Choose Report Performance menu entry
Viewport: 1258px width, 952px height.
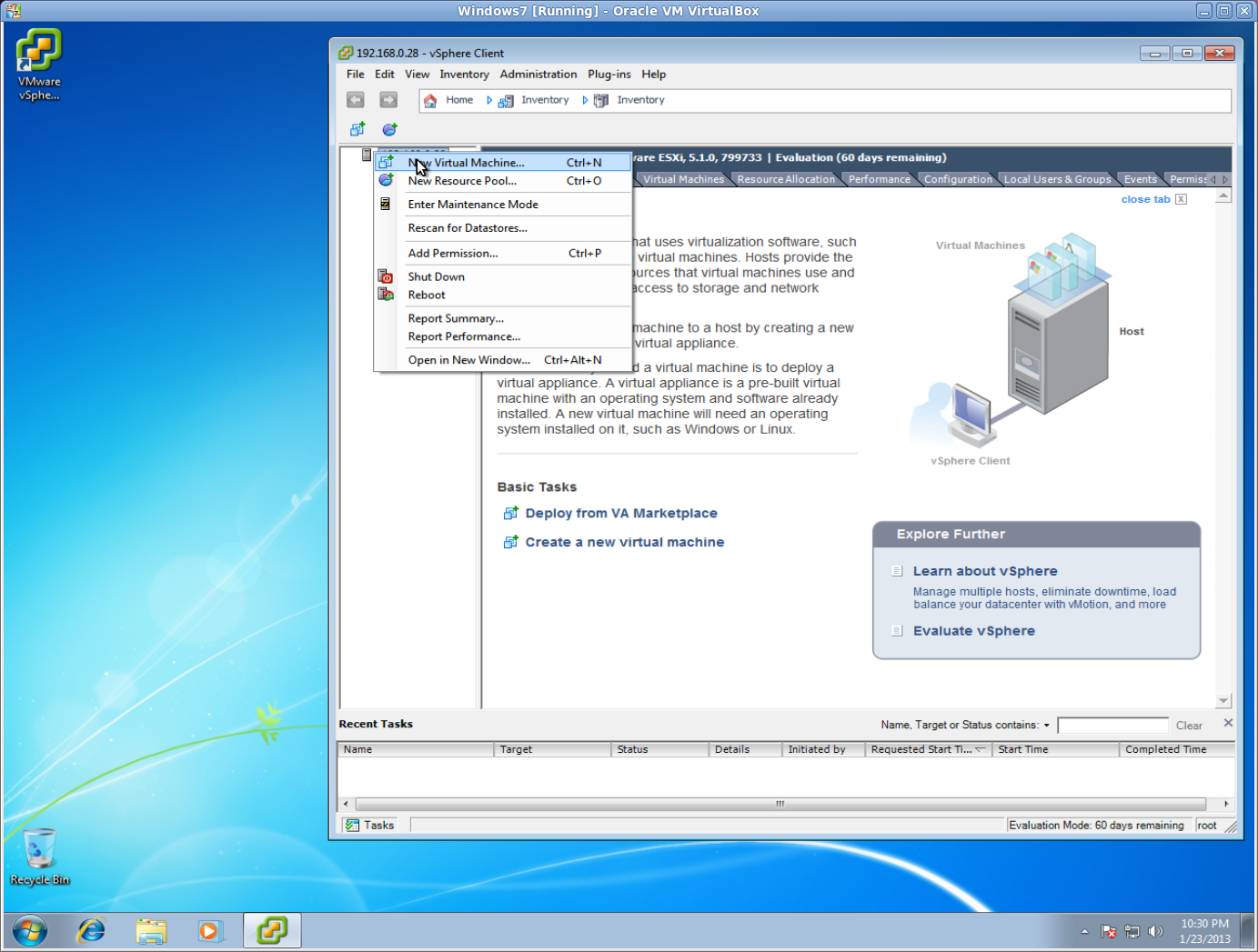[503, 336]
